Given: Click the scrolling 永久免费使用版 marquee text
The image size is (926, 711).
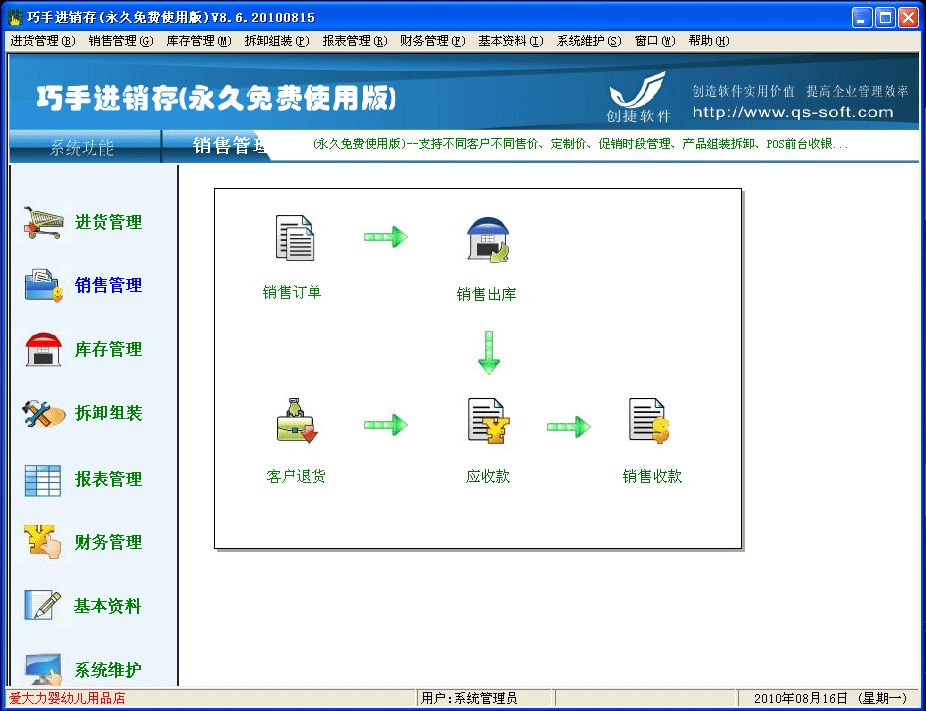Looking at the screenshot, I should click(x=581, y=144).
